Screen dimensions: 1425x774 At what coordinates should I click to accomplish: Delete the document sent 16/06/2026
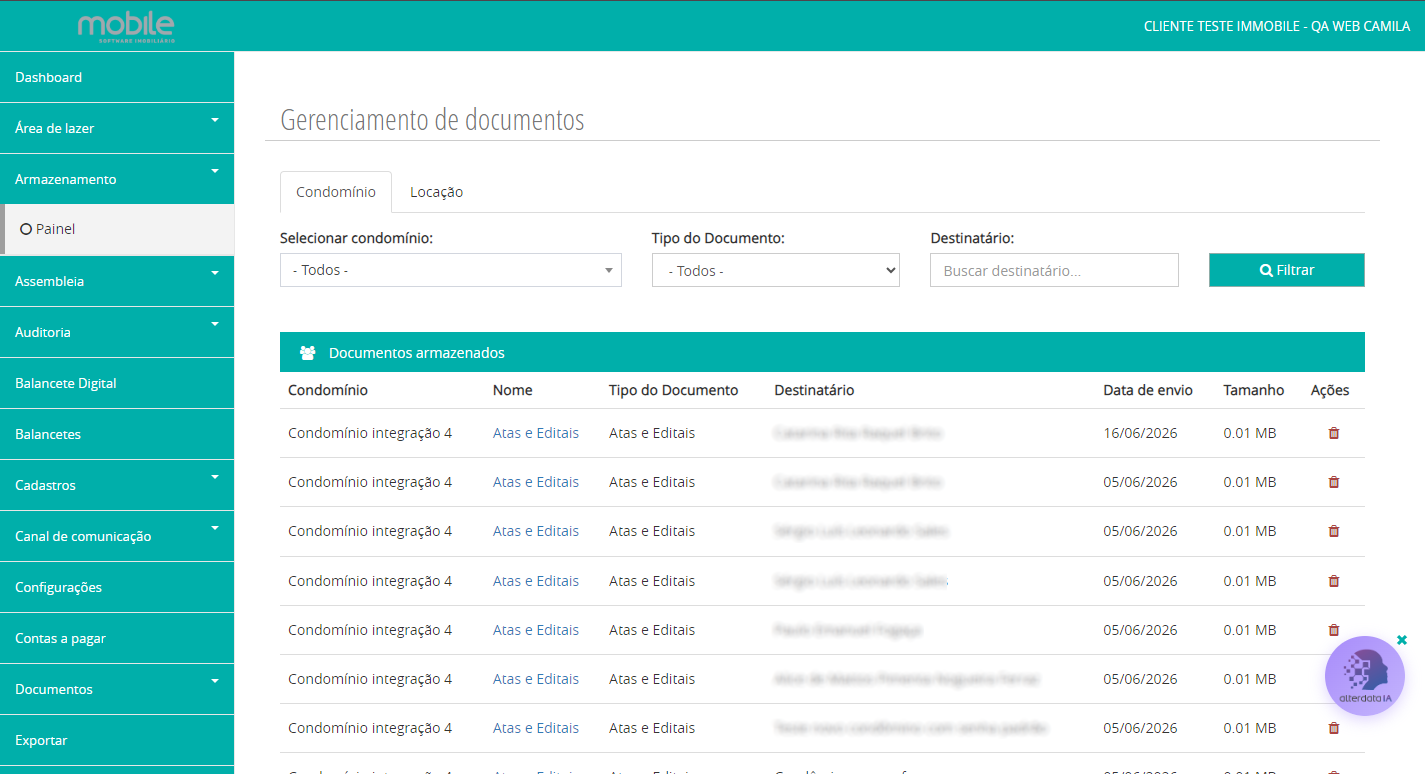pyautogui.click(x=1333, y=433)
